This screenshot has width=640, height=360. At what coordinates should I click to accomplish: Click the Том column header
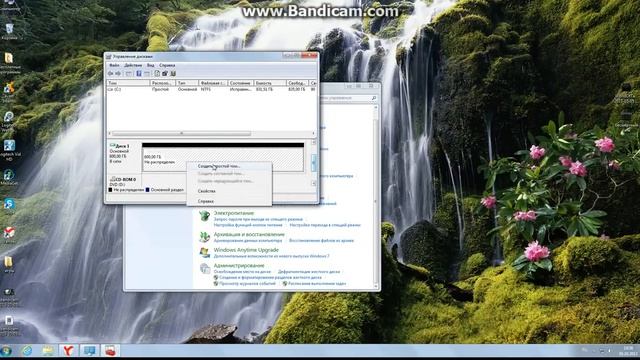128,83
